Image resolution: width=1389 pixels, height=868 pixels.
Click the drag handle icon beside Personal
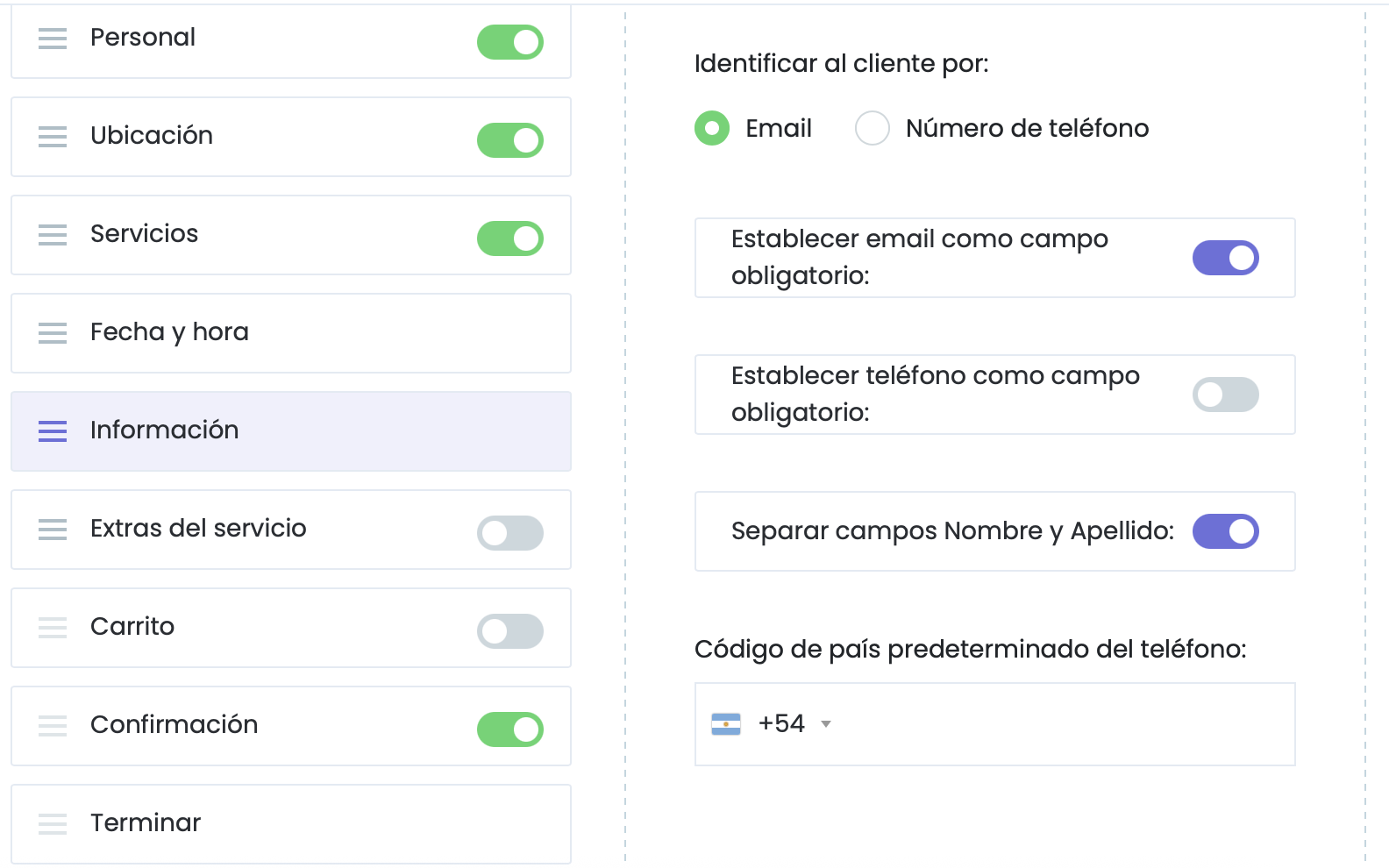pyautogui.click(x=53, y=39)
